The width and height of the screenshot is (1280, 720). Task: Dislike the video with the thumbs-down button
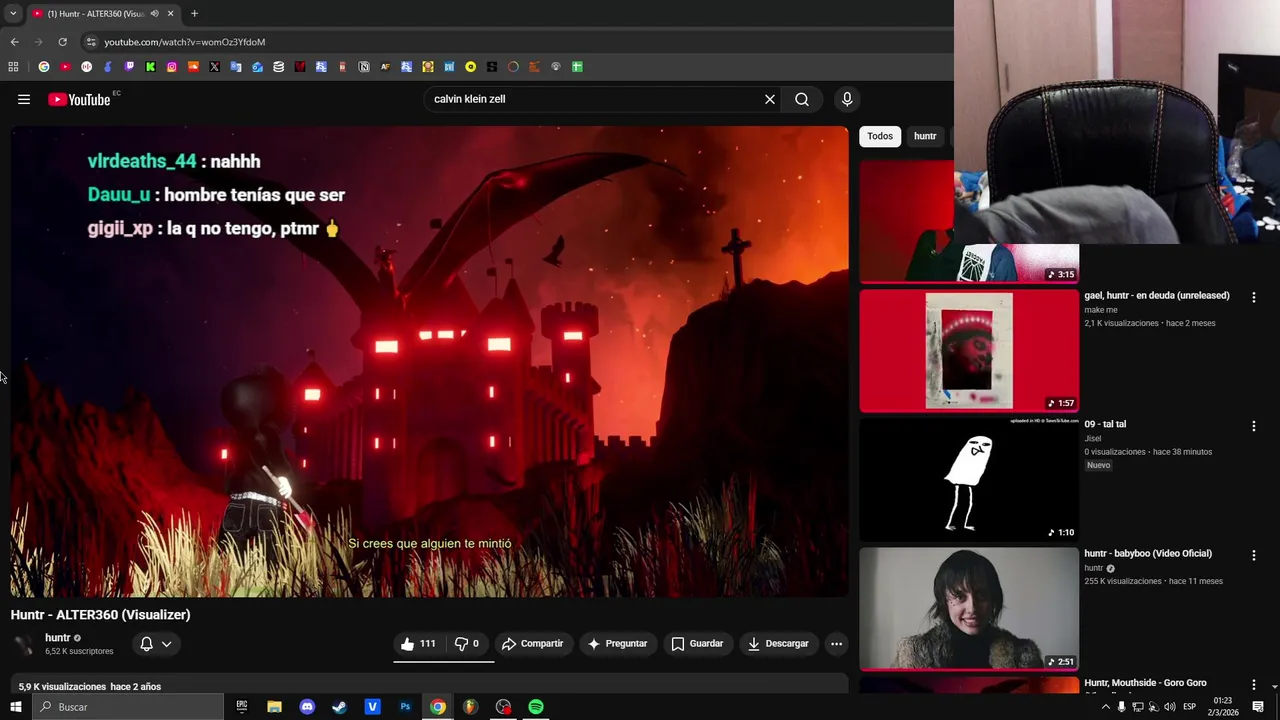[467, 644]
